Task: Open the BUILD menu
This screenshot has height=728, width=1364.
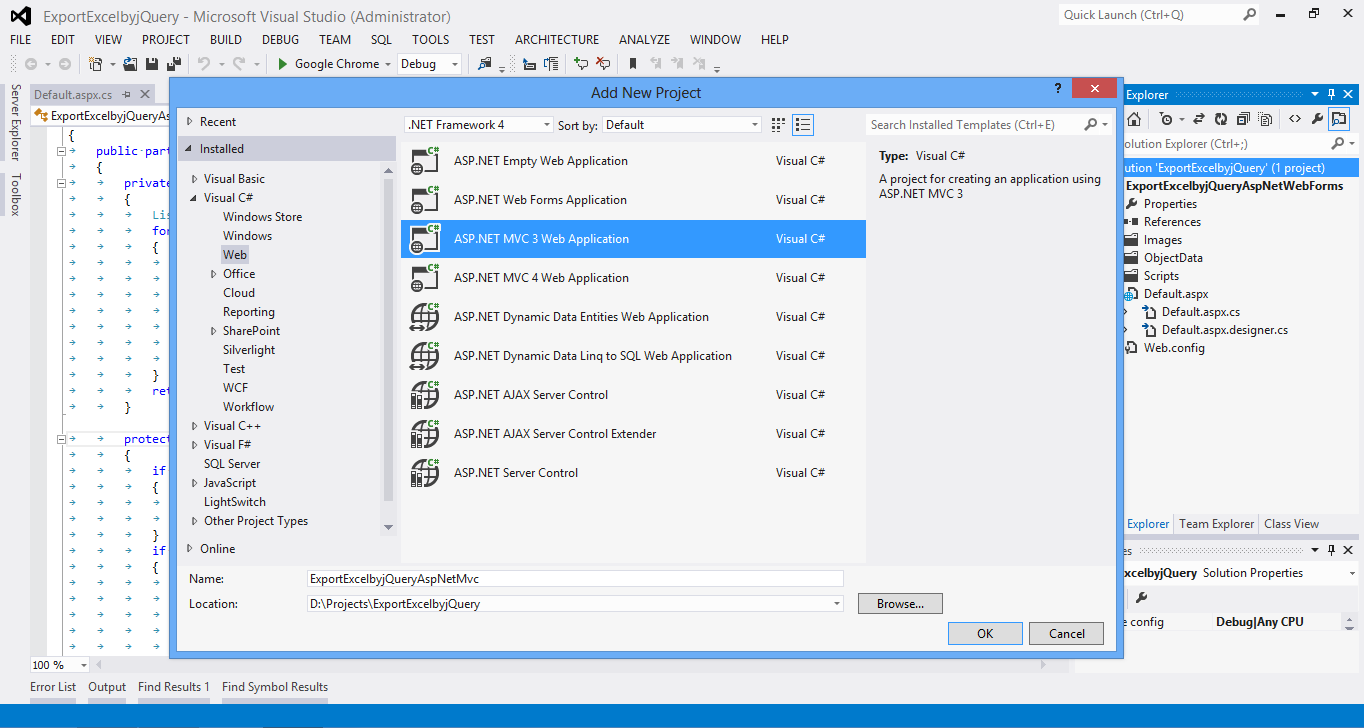Action: pos(226,40)
